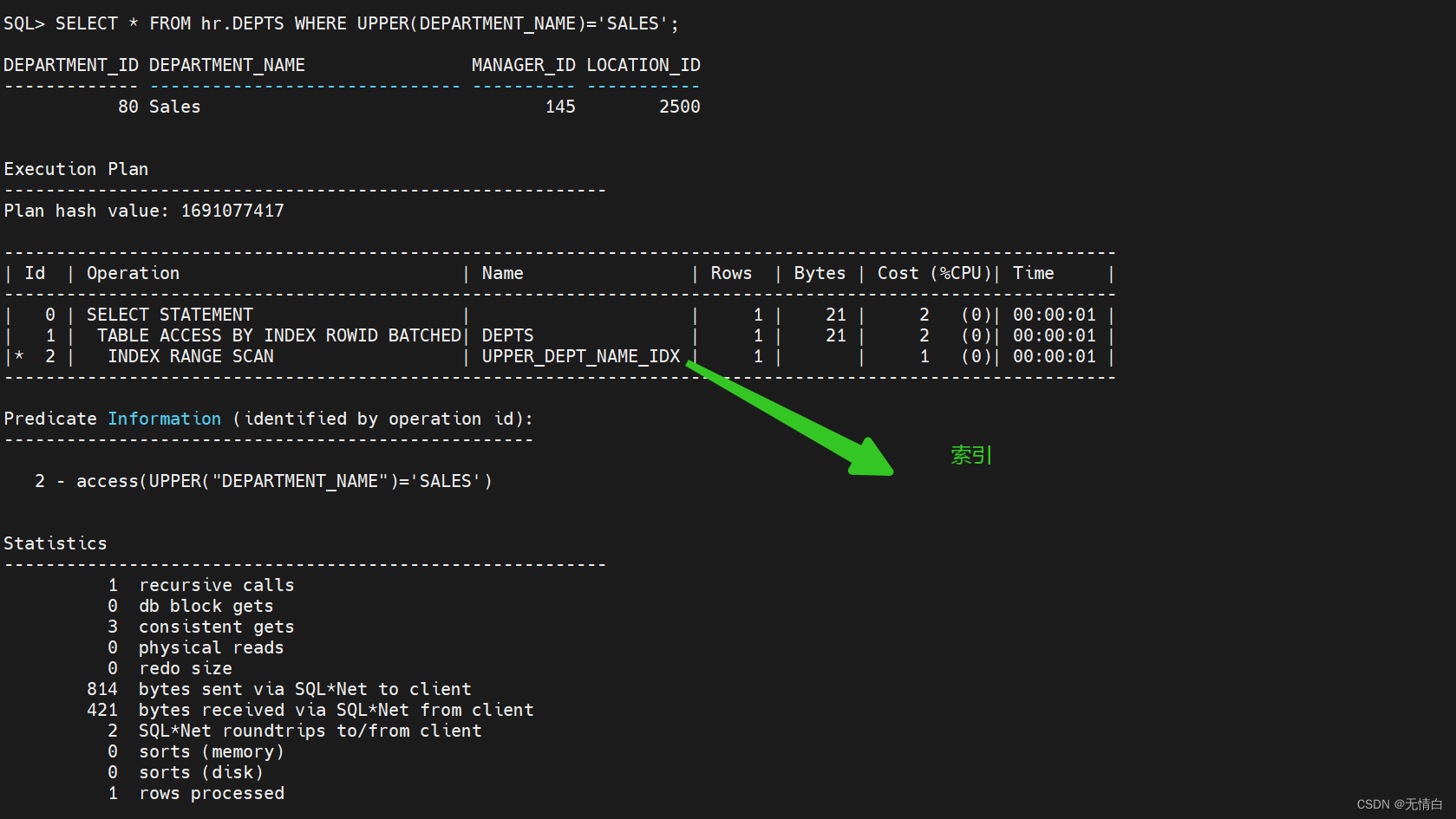Click the SQL SELECT statement command line

342,23
